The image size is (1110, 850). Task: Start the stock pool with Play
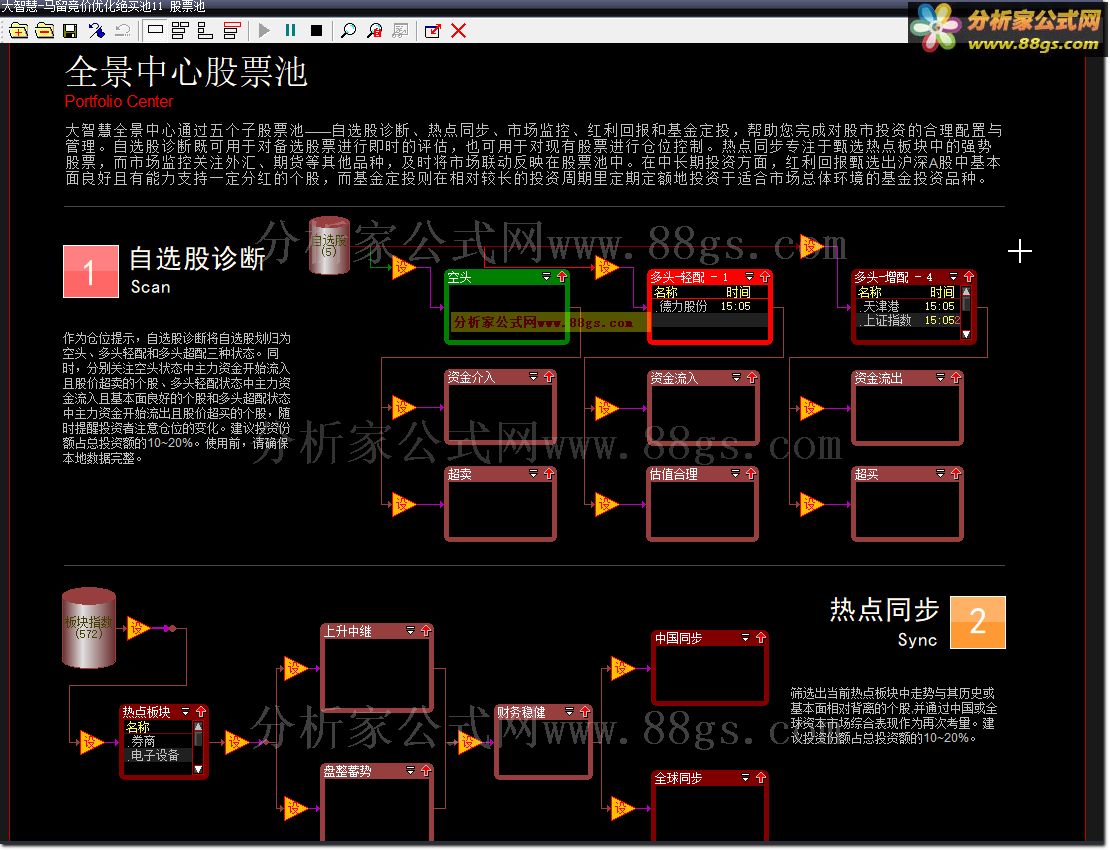tap(265, 30)
